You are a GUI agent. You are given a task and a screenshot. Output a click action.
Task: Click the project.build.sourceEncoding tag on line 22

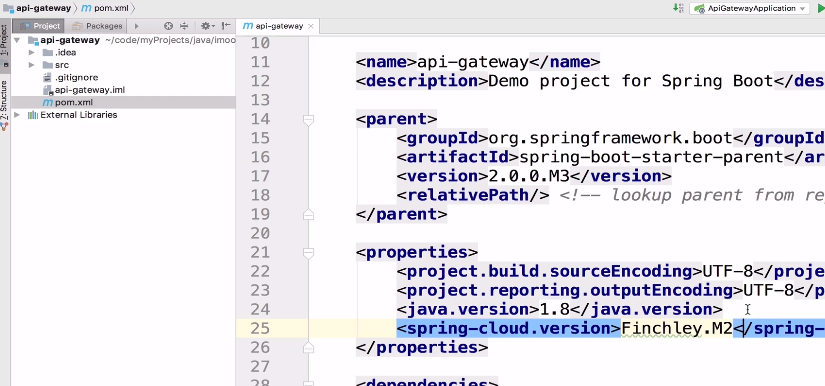(550, 271)
